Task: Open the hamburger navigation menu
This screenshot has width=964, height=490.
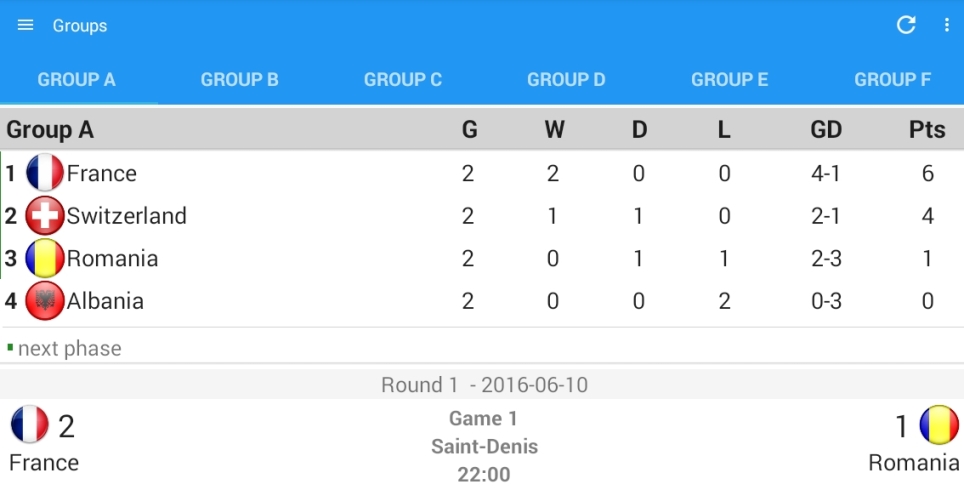Action: pyautogui.click(x=26, y=26)
